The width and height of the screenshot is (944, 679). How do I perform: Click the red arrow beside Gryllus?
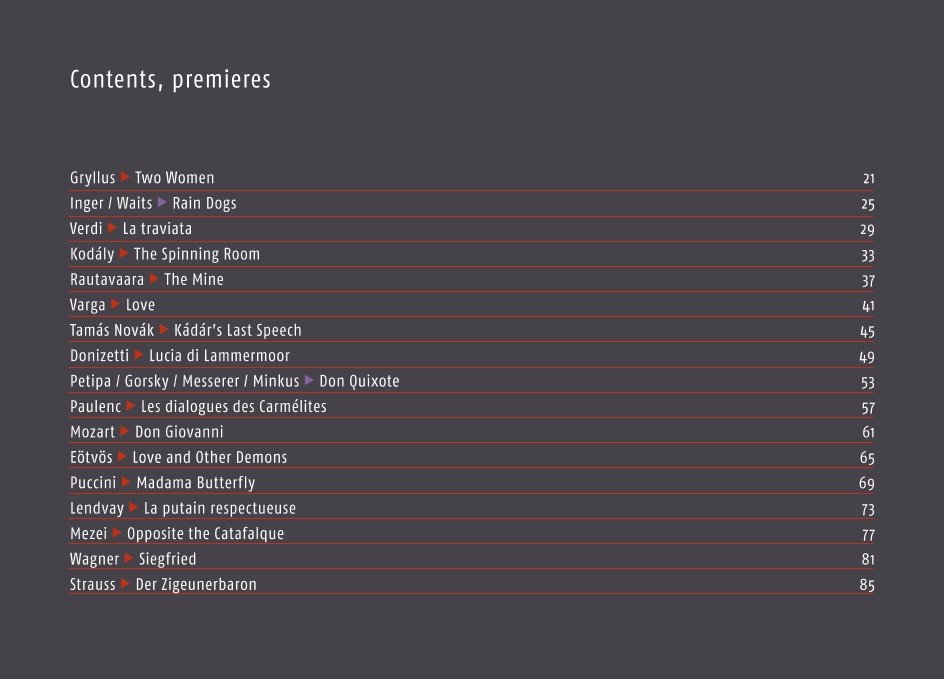pos(125,177)
